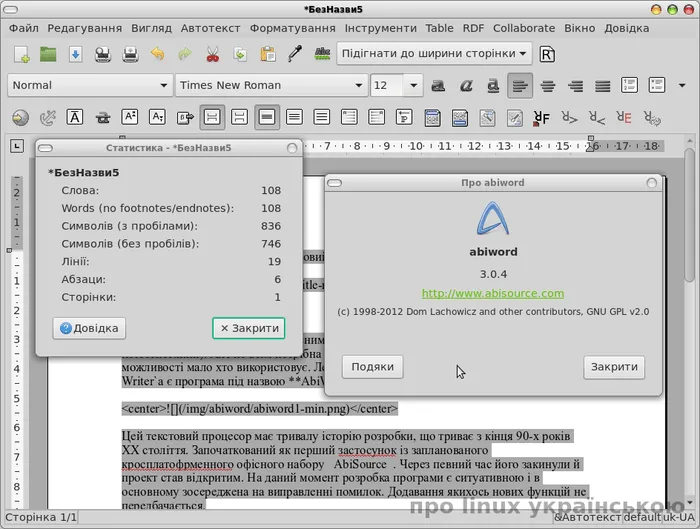Click the uk-UA language in status bar
This screenshot has height=529, width=700.
point(679,517)
